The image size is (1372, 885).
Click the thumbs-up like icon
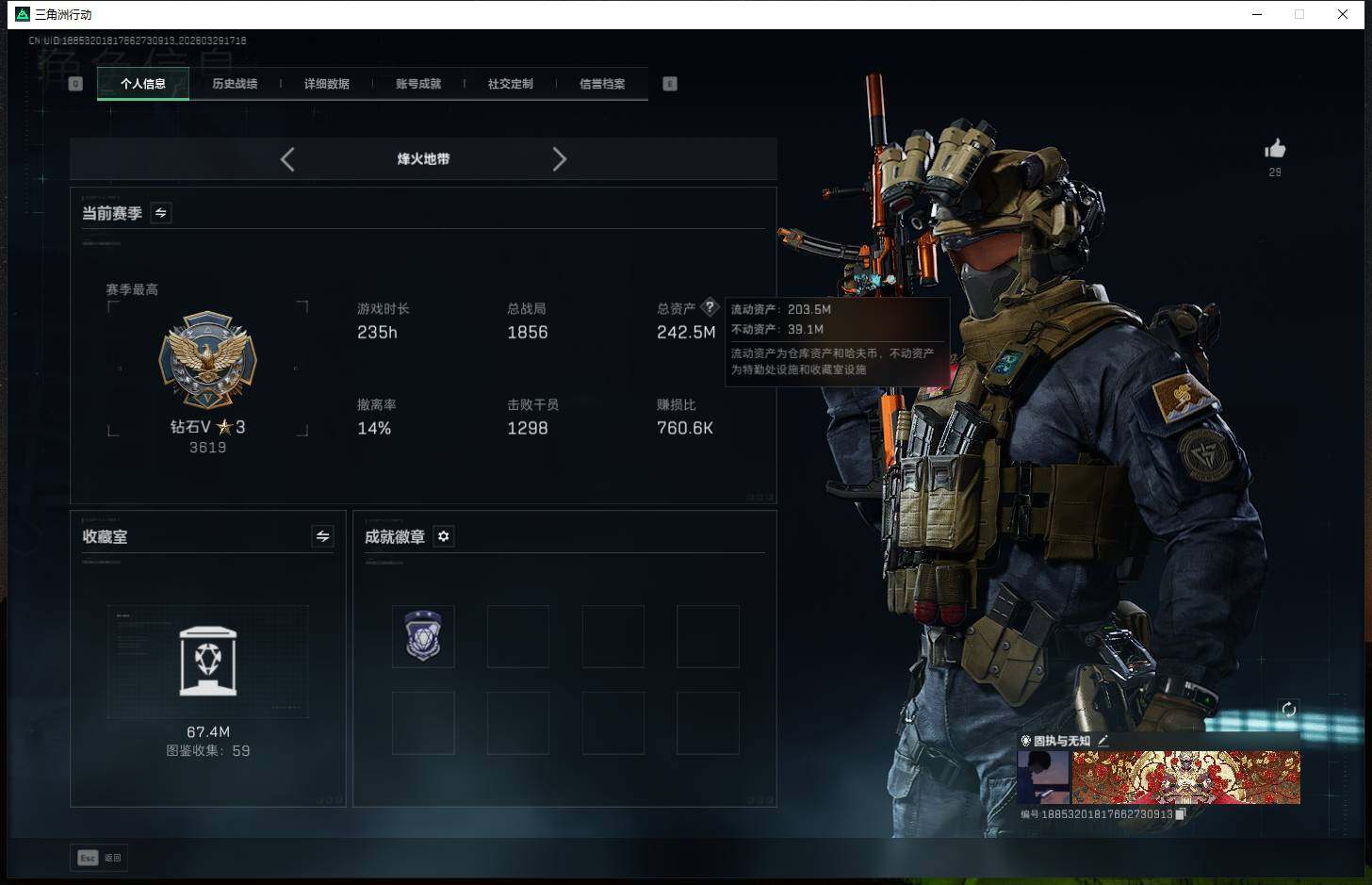pyautogui.click(x=1275, y=149)
